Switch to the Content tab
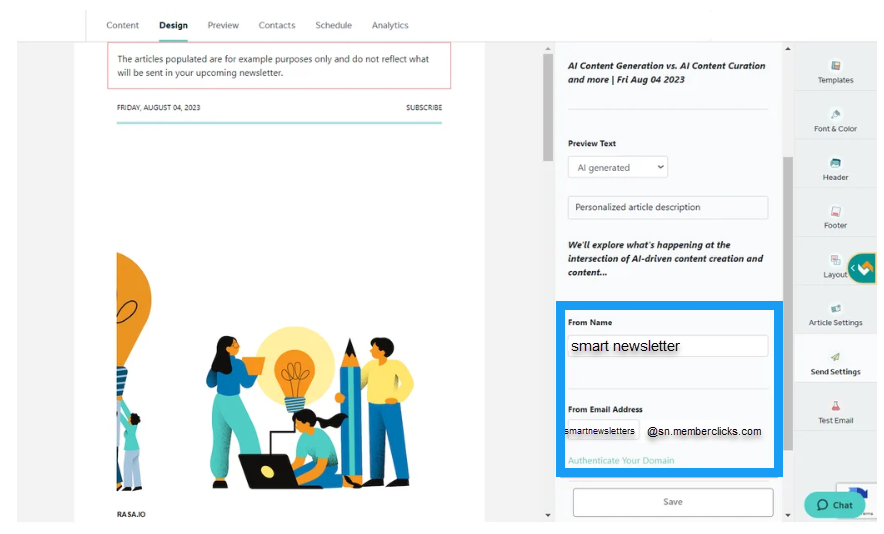 tap(123, 25)
